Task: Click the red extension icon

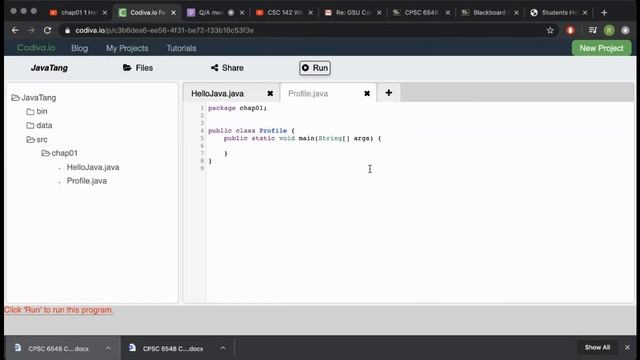Action: click(570, 30)
